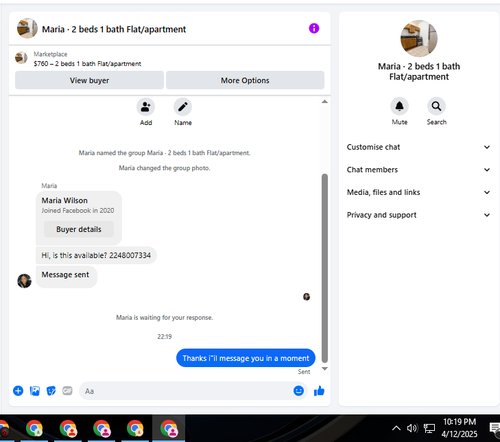Click the $760 listing title text

pos(87,64)
